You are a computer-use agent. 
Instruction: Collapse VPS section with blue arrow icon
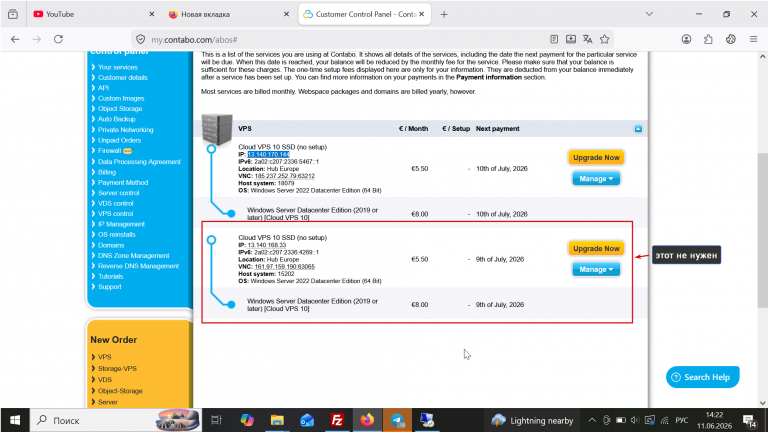(638, 129)
